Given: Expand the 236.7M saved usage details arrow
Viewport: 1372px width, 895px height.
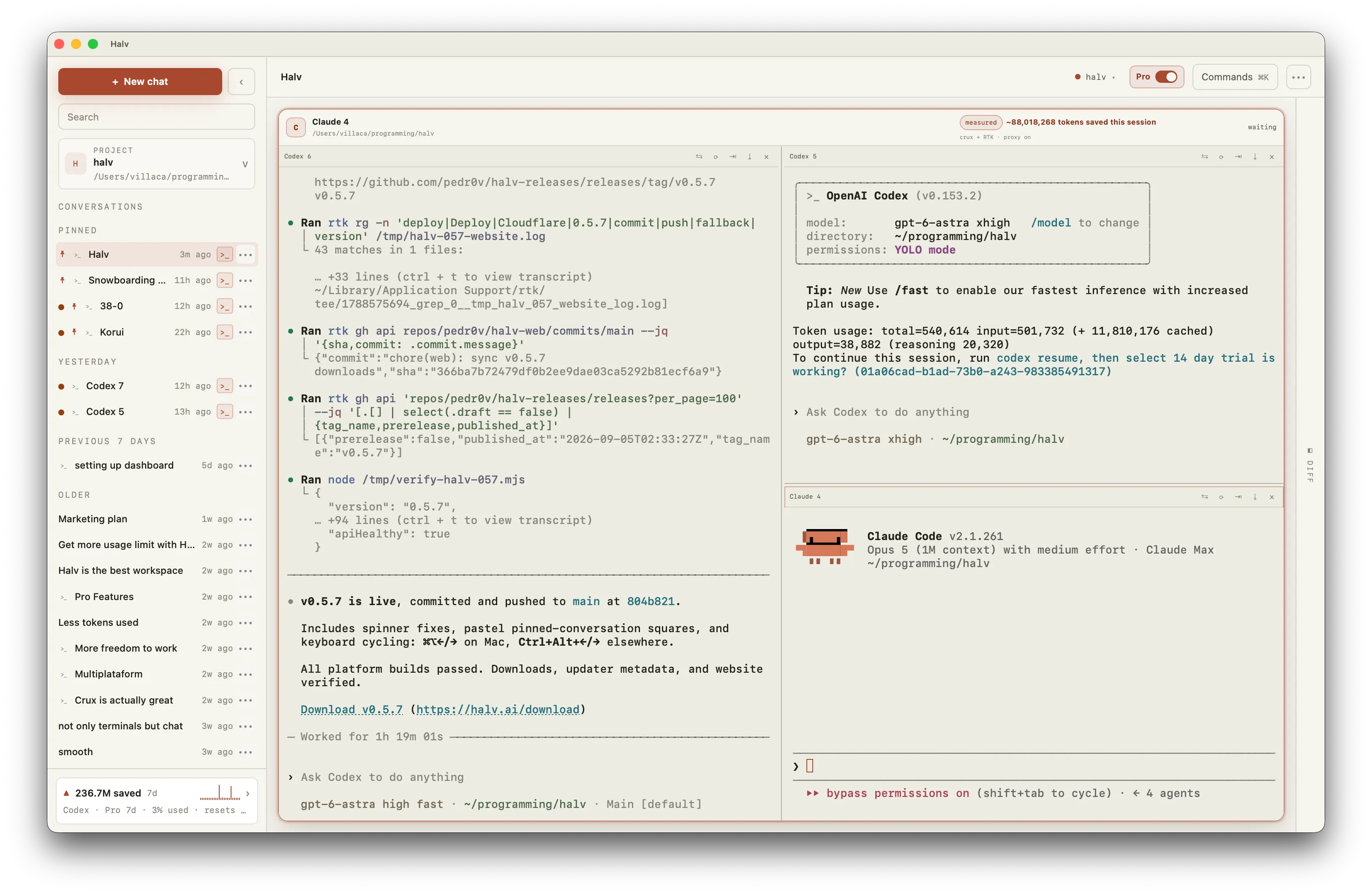Looking at the screenshot, I should 248,794.
